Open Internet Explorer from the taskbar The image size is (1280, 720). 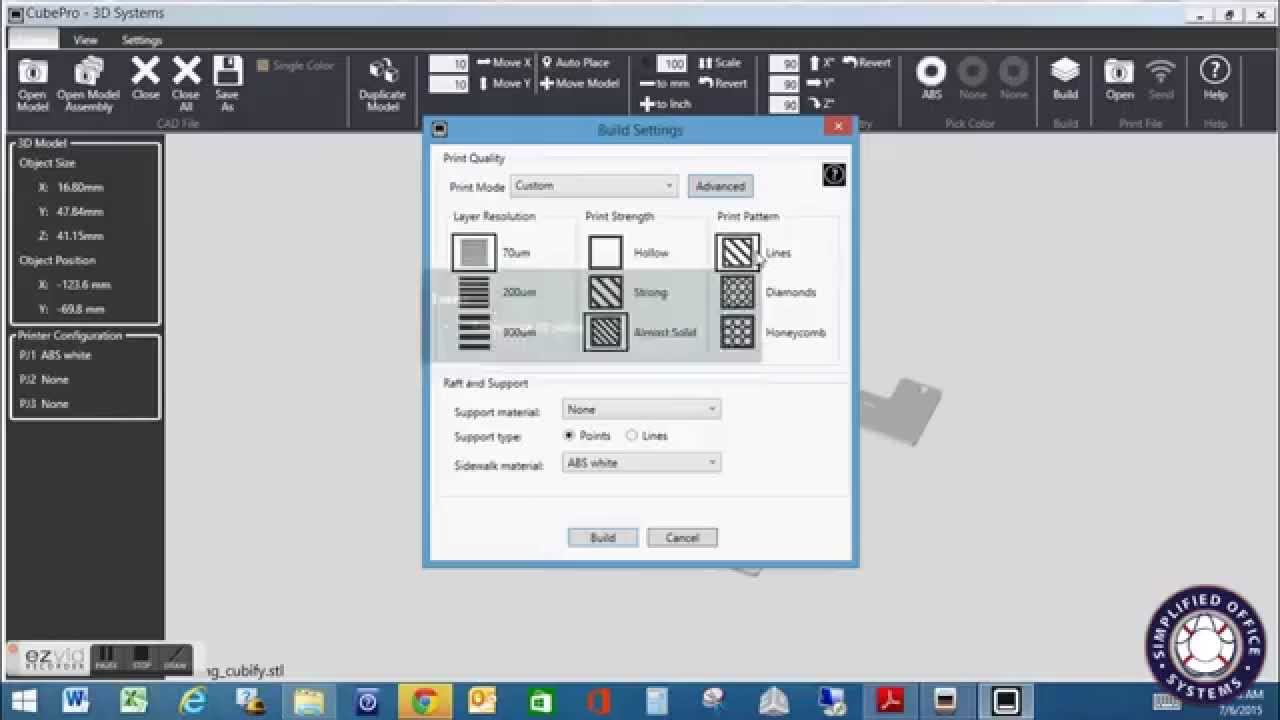click(x=192, y=701)
